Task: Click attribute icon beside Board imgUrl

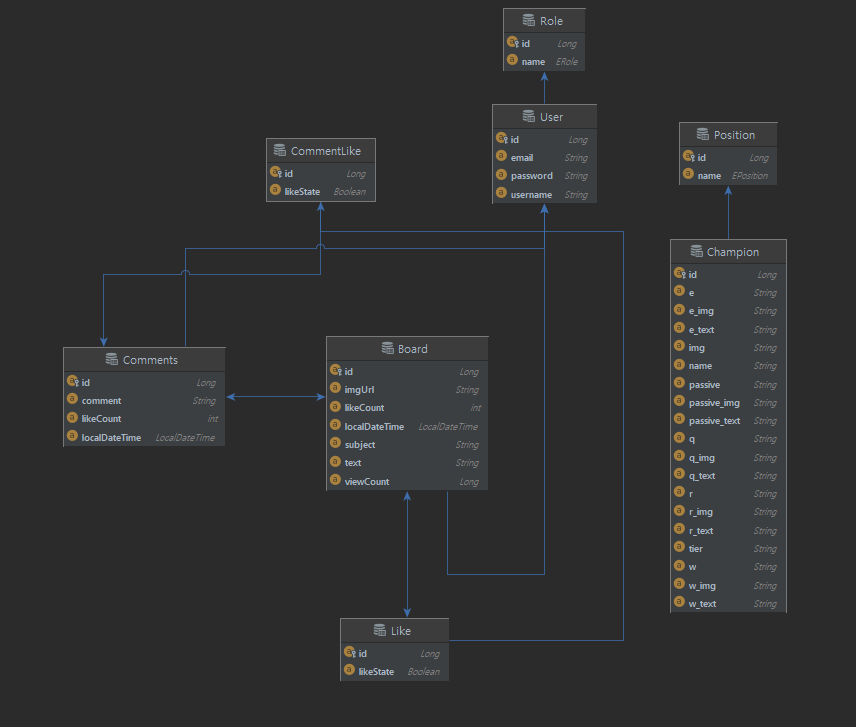Action: point(335,388)
